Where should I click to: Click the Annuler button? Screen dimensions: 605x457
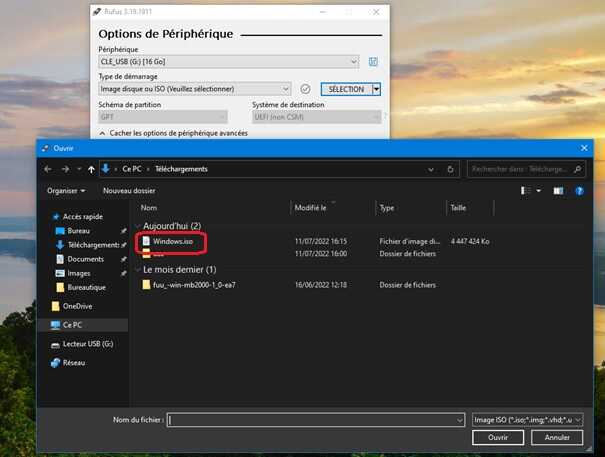pos(557,438)
